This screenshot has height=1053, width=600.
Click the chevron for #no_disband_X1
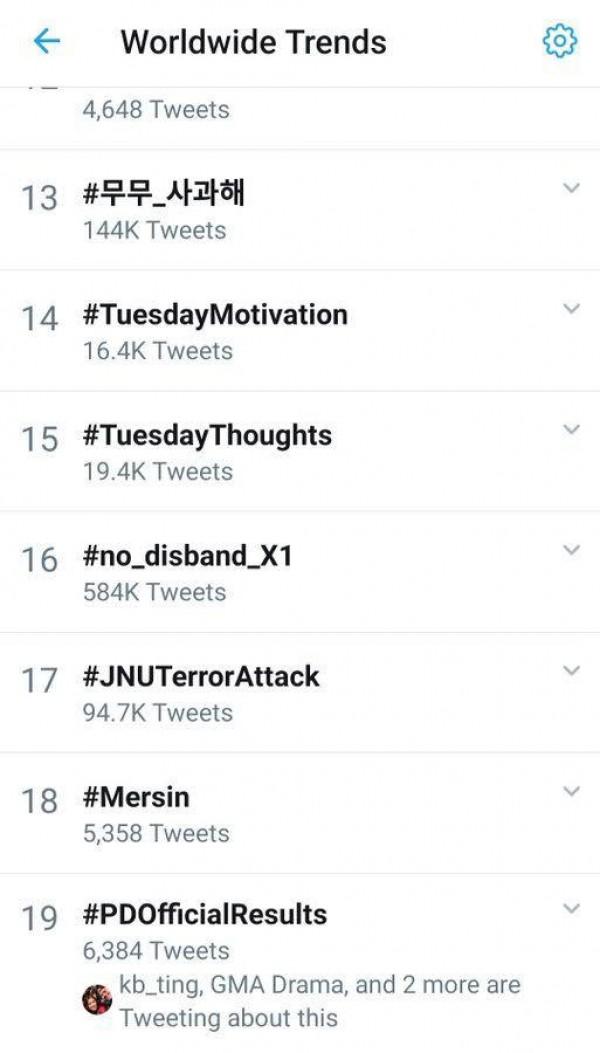(x=571, y=550)
